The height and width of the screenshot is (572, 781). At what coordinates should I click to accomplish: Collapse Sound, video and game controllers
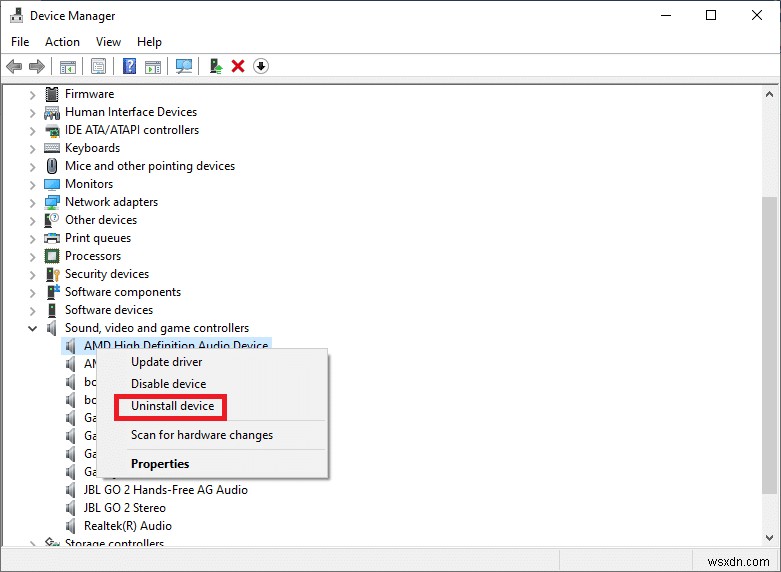coord(32,328)
